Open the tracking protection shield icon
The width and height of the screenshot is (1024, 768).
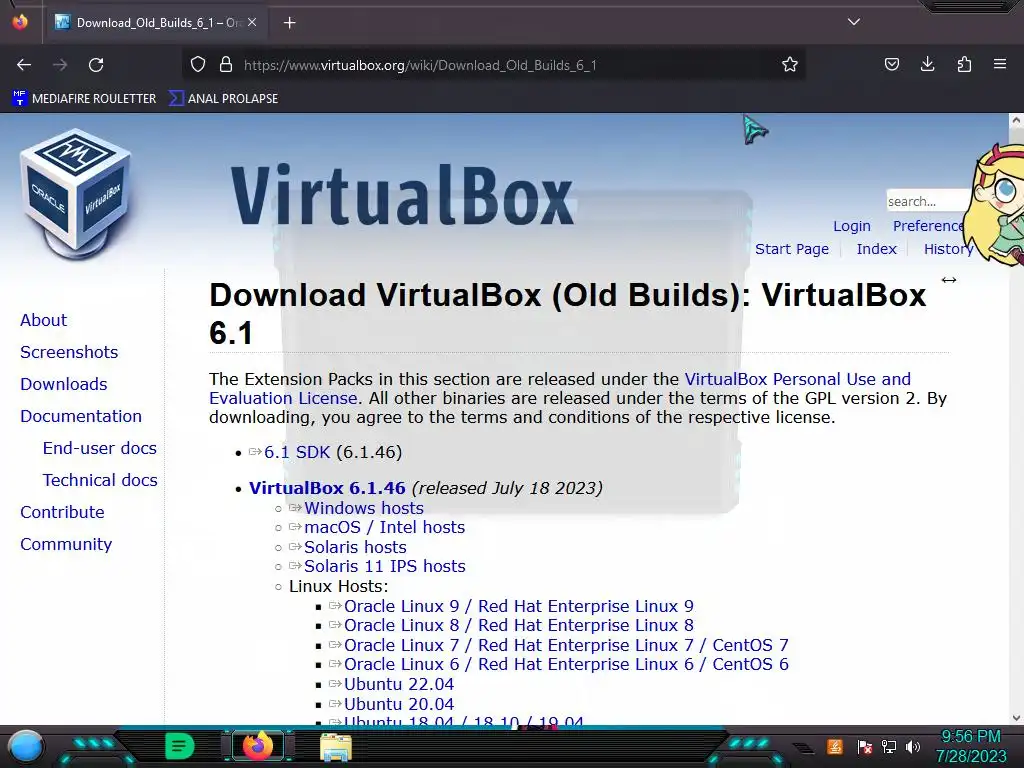[x=198, y=65]
